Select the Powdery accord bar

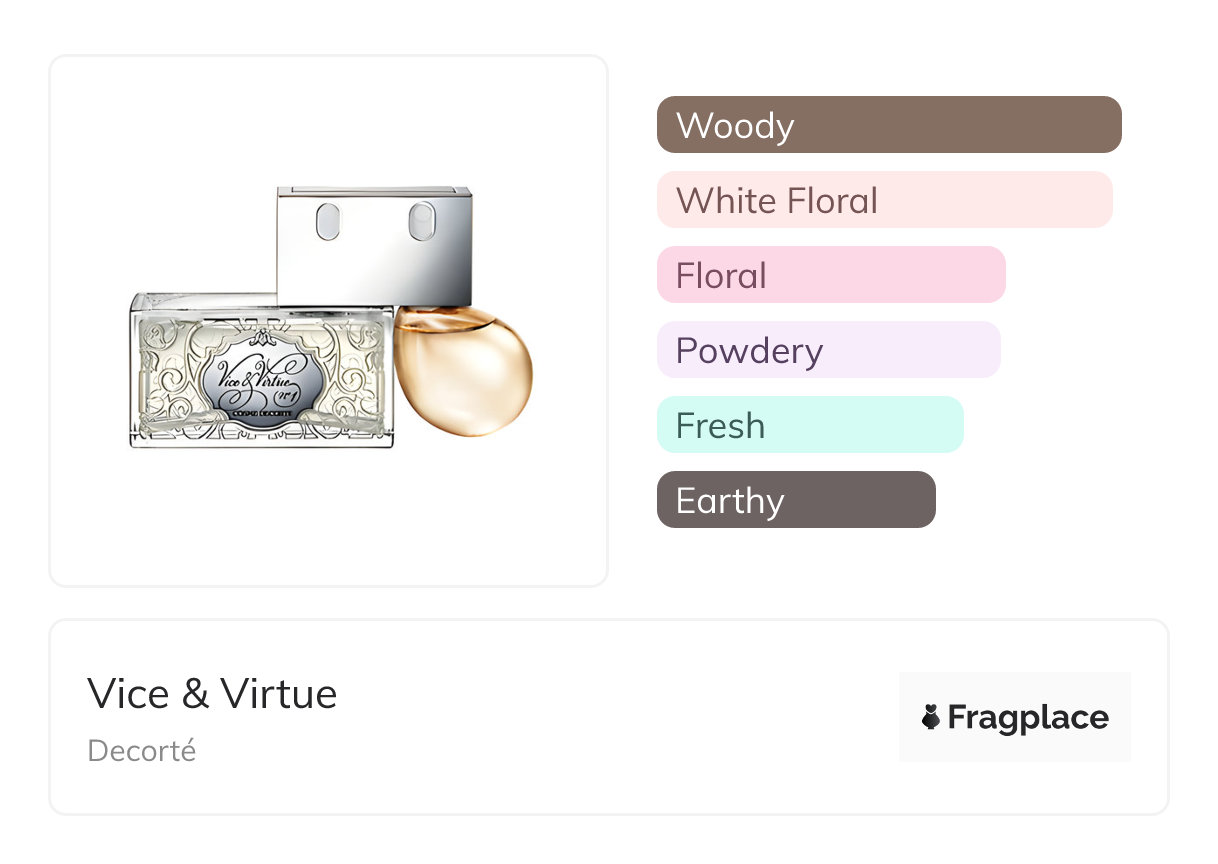(x=828, y=350)
